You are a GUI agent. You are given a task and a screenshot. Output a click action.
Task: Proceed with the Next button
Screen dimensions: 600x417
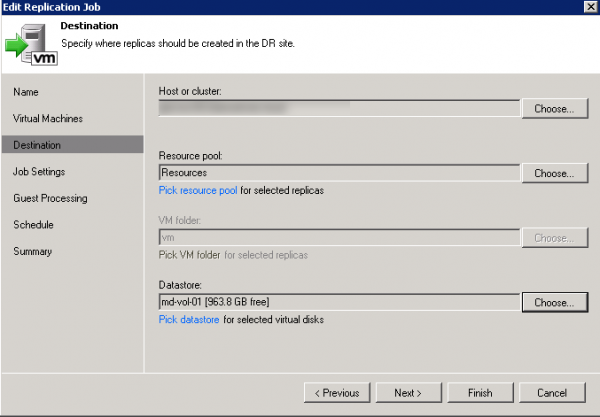click(x=407, y=393)
